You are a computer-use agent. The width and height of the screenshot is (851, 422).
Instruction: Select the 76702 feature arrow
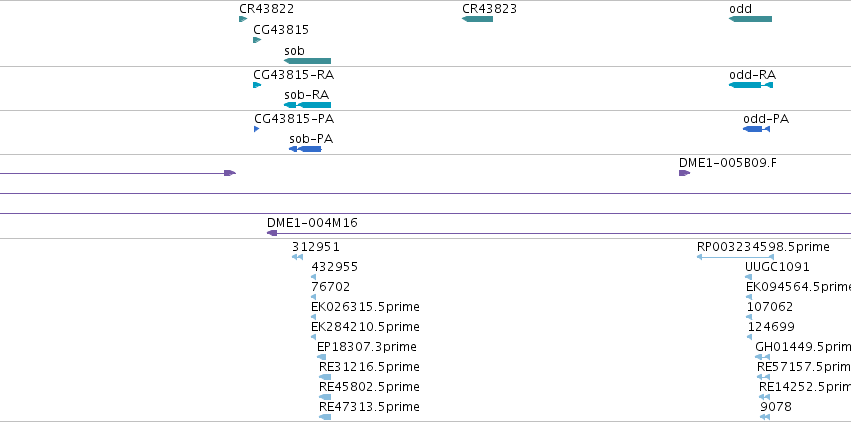pyautogui.click(x=314, y=297)
